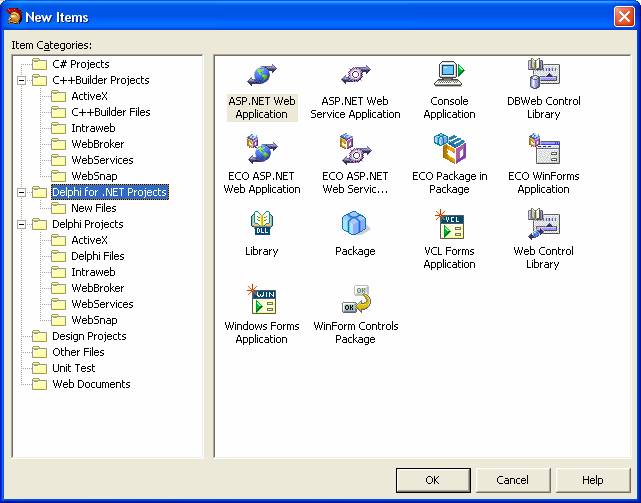Screen dimensions: 641x503
Task: Pick VCL Forms Application icon
Action: coord(449,225)
